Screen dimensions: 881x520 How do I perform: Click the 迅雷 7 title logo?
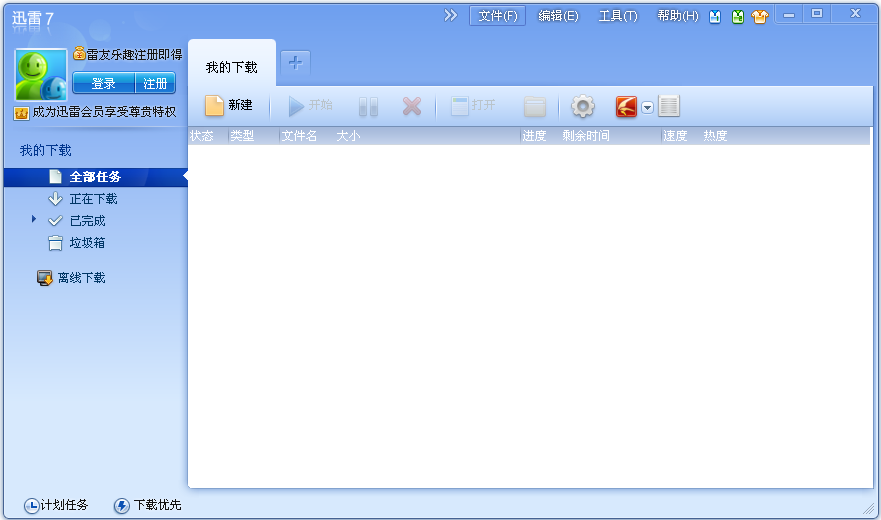[33, 19]
